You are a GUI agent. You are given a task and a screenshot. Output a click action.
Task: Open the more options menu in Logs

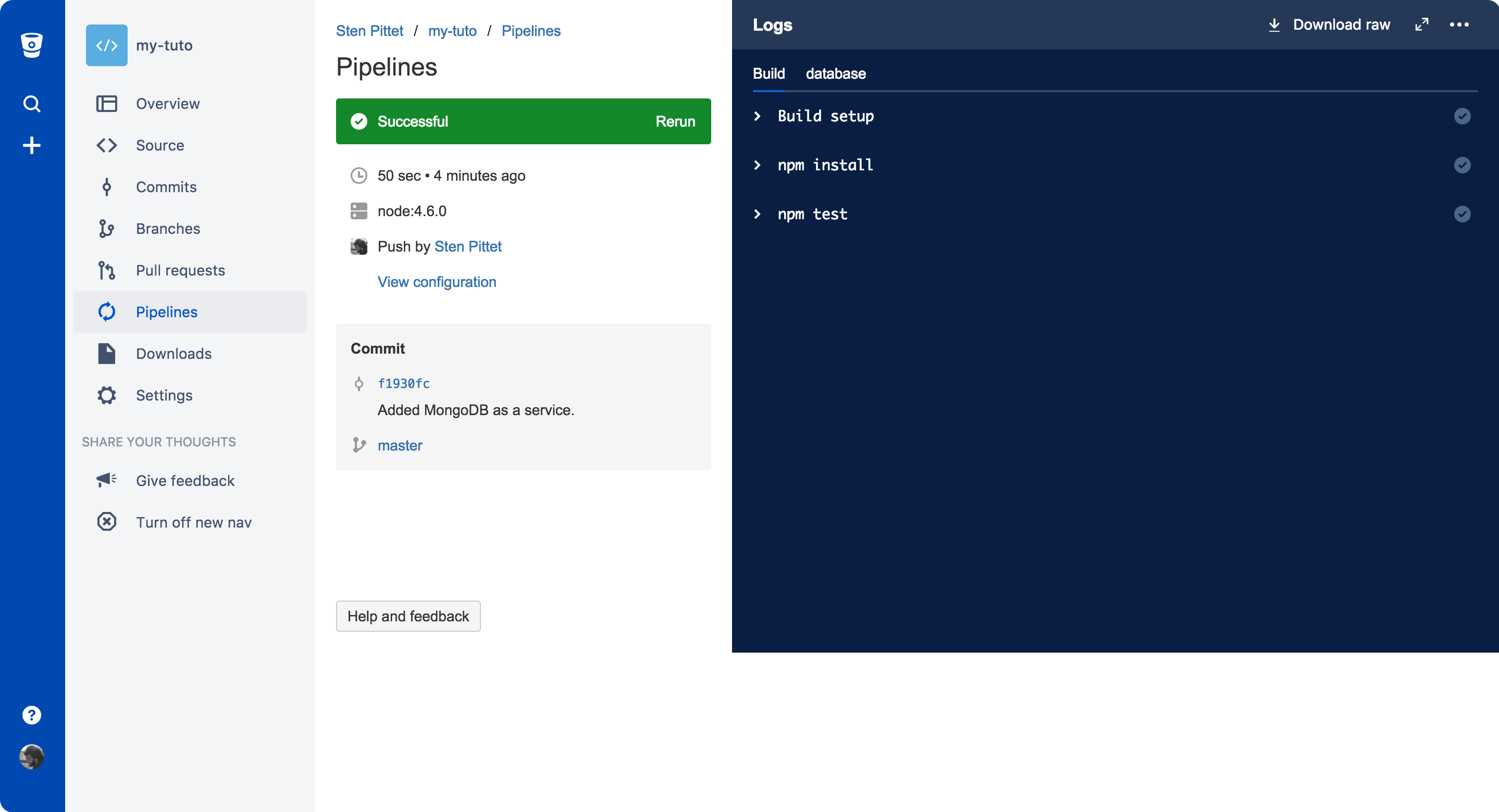tap(1460, 24)
